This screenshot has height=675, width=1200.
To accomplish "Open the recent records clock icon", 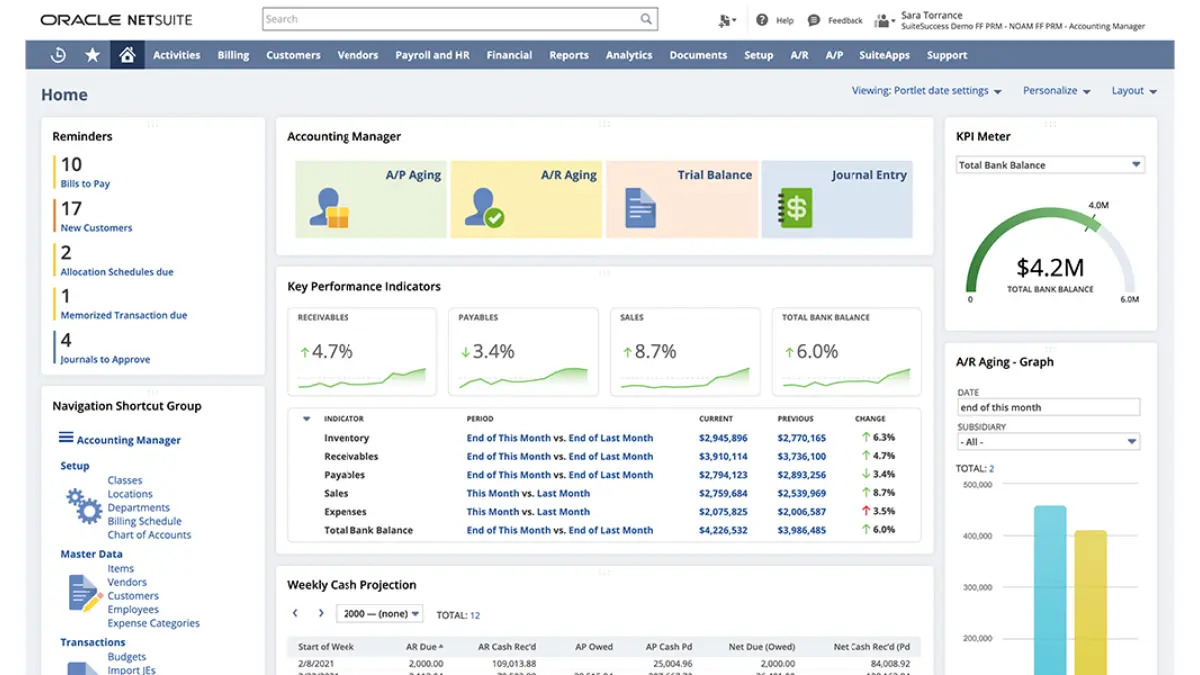I will pyautogui.click(x=57, y=55).
